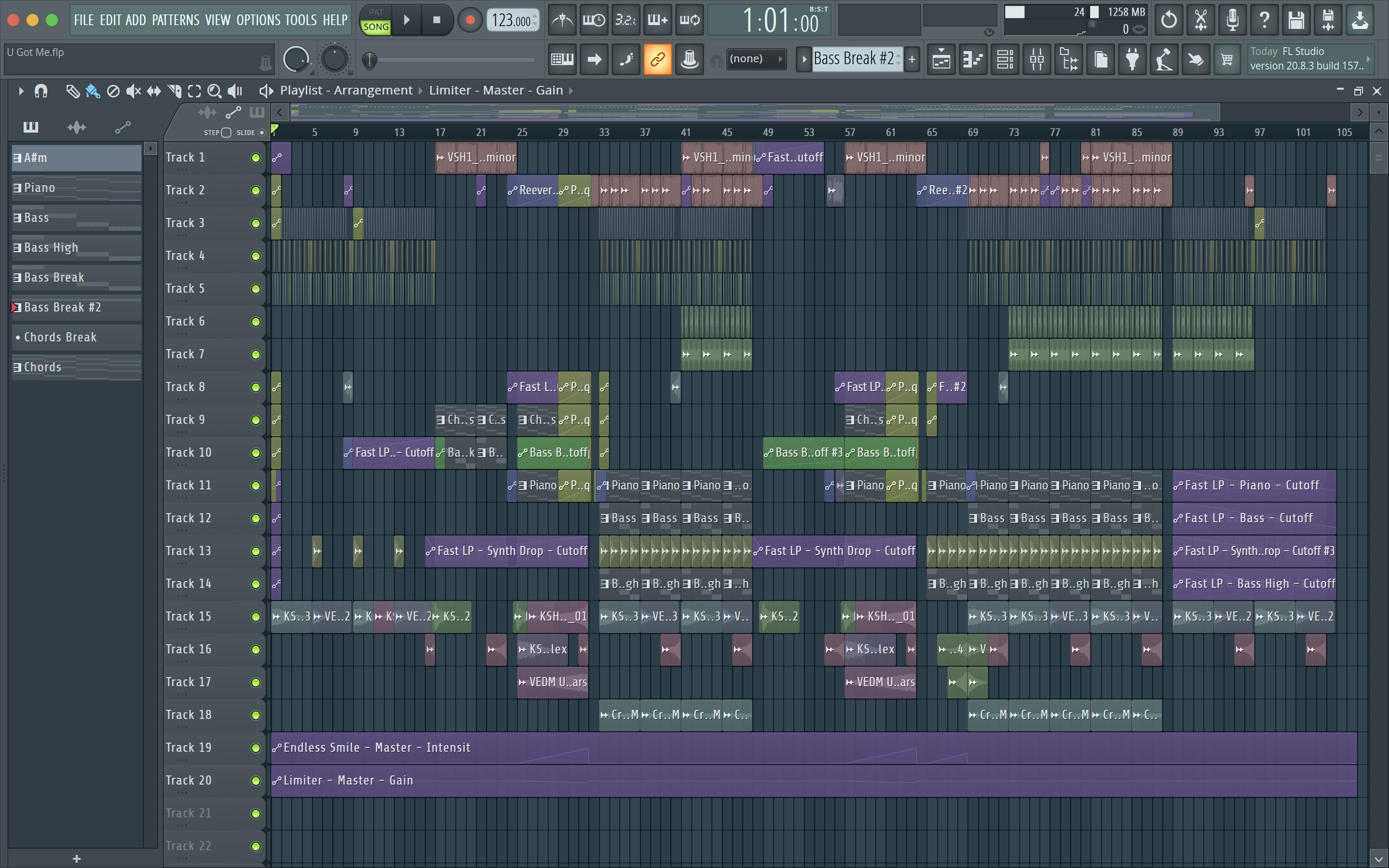Add a new pattern with plus button
Image resolution: width=1389 pixels, height=868 pixels.
[912, 59]
